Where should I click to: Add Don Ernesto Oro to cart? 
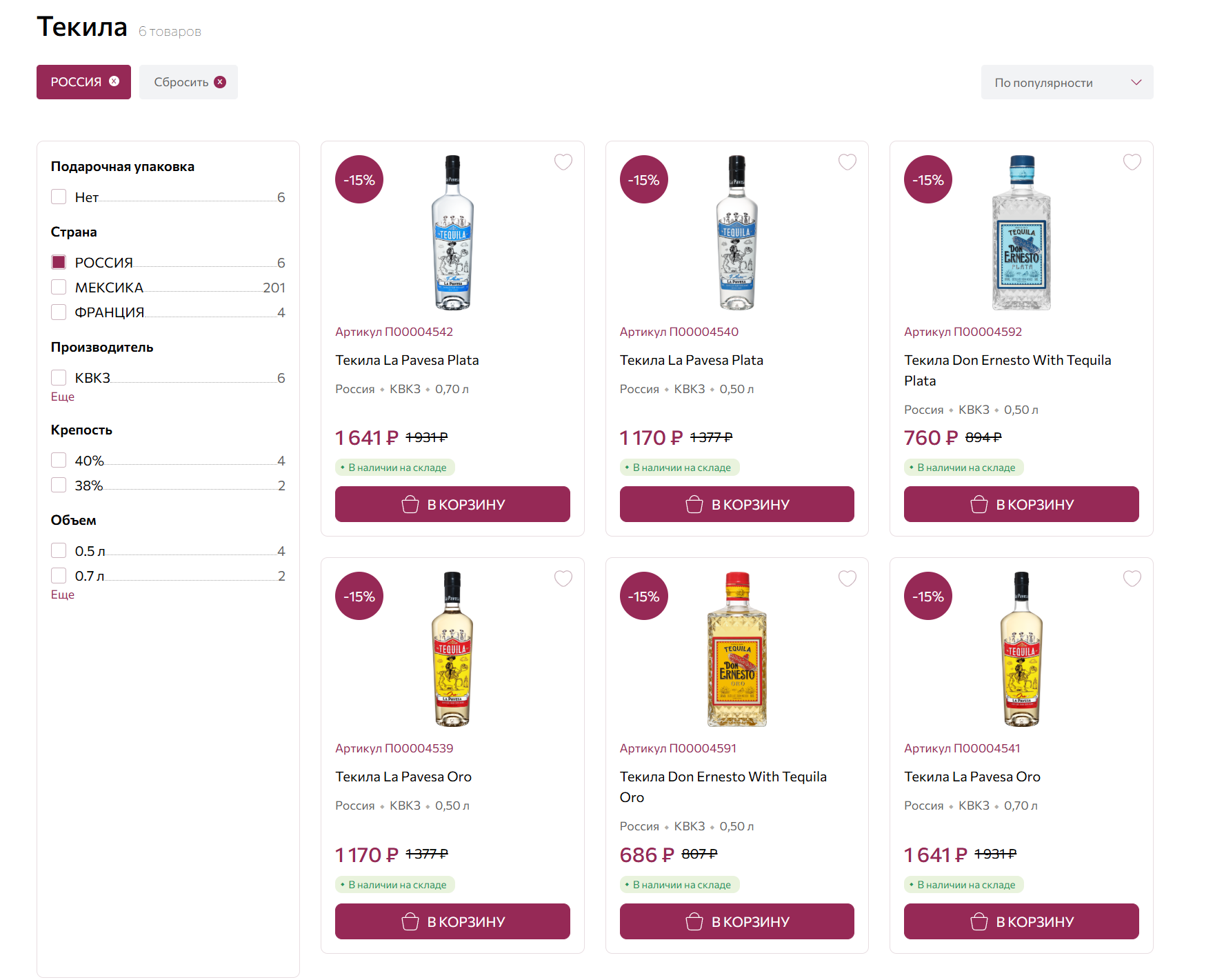point(736,921)
